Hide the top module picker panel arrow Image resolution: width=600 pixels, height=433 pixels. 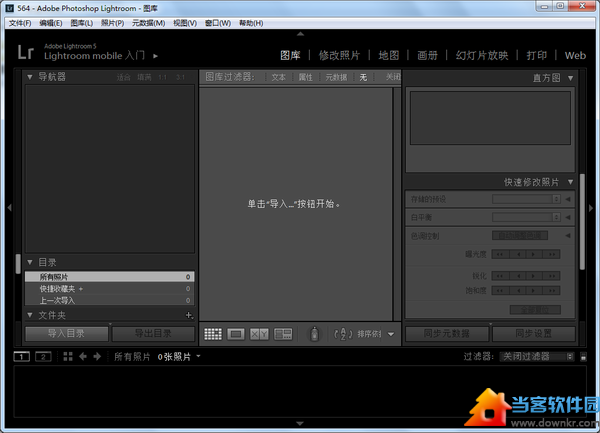pyautogui.click(x=300, y=34)
